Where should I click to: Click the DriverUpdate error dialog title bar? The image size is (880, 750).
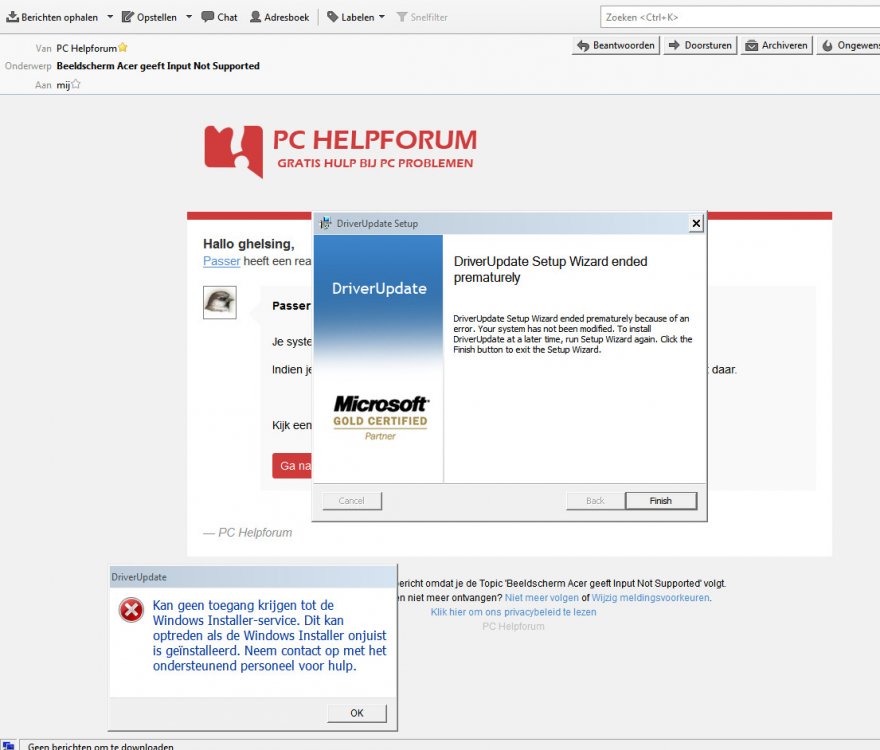tap(253, 577)
